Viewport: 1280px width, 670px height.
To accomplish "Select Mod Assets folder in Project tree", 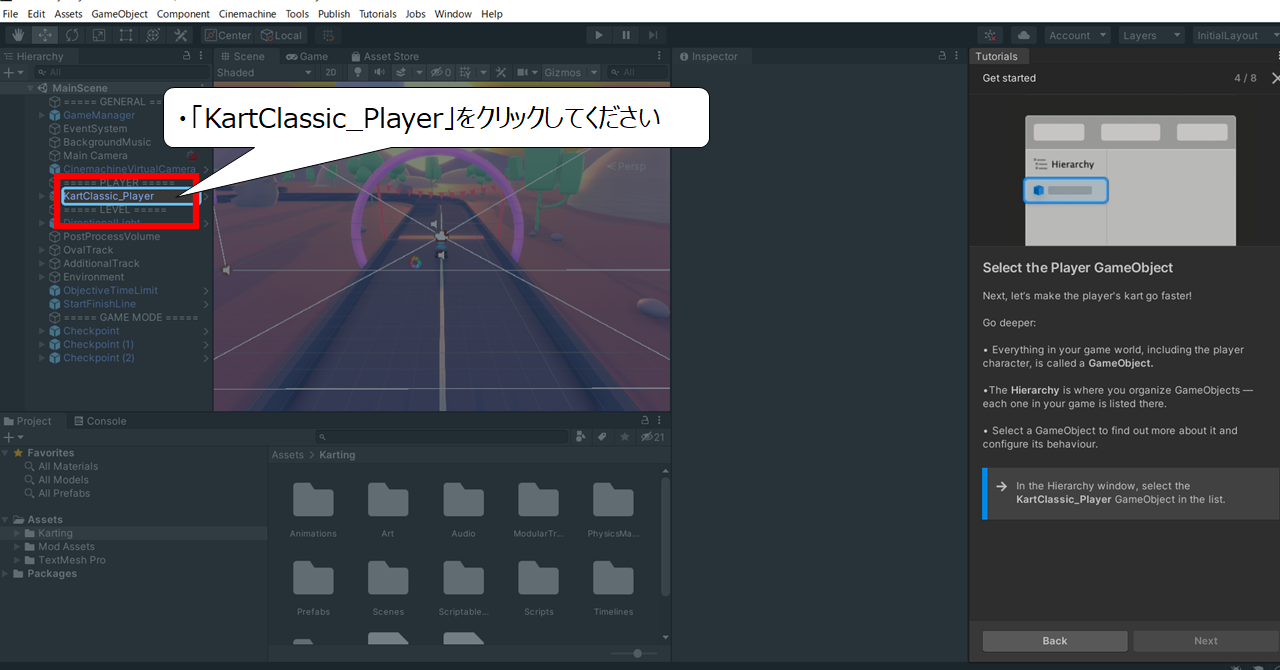I will pyautogui.click(x=66, y=547).
